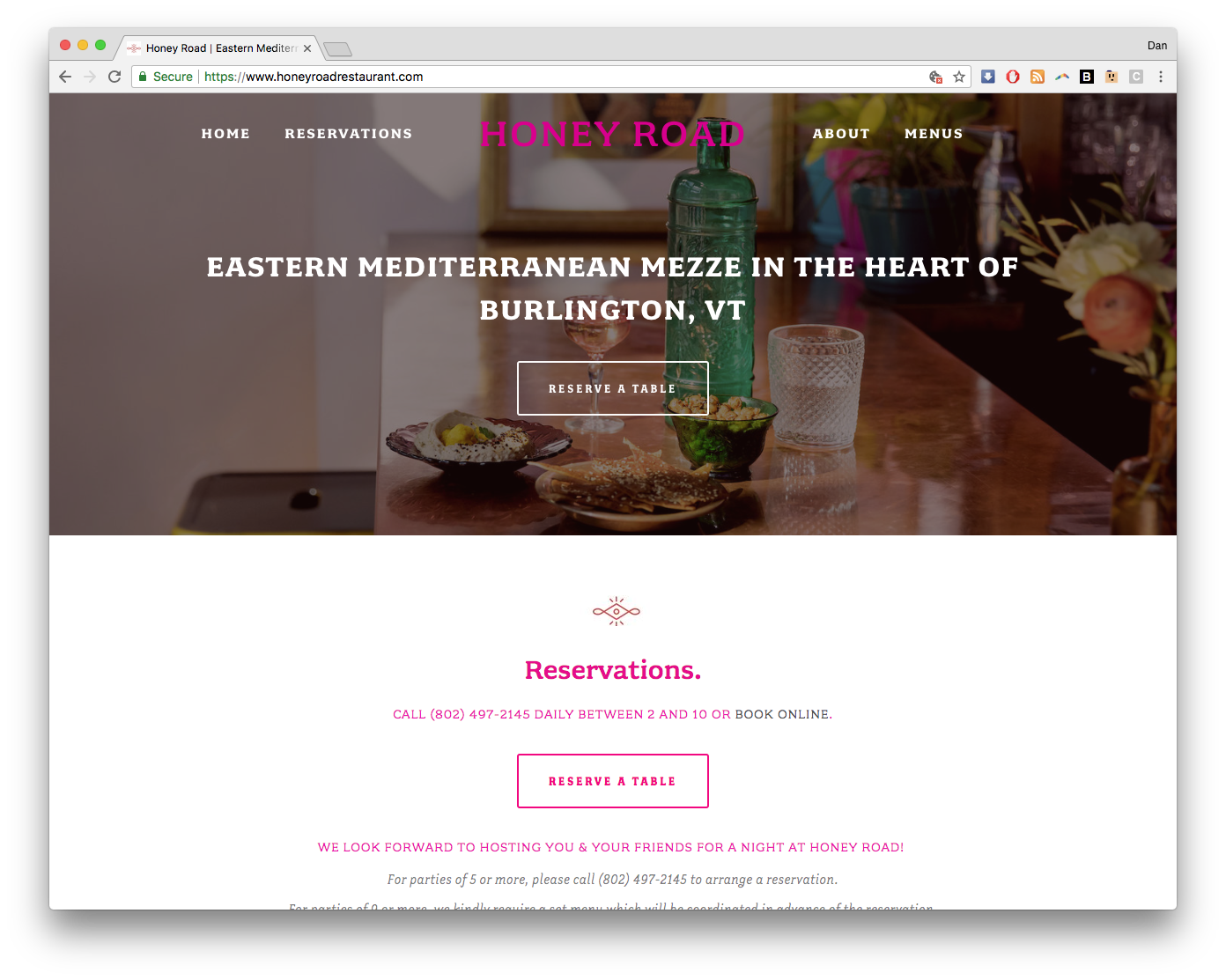View the Secure site information padlock
1226x980 pixels.
point(165,77)
